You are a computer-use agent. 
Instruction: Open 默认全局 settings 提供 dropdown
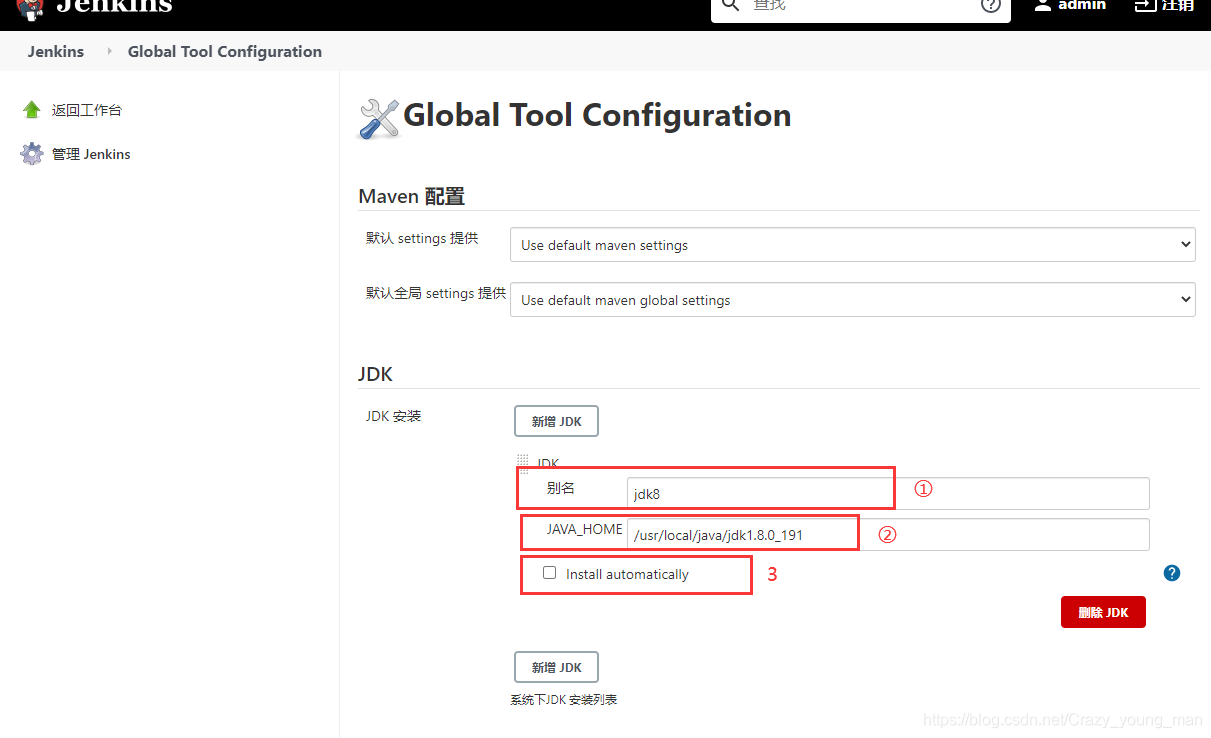[853, 300]
